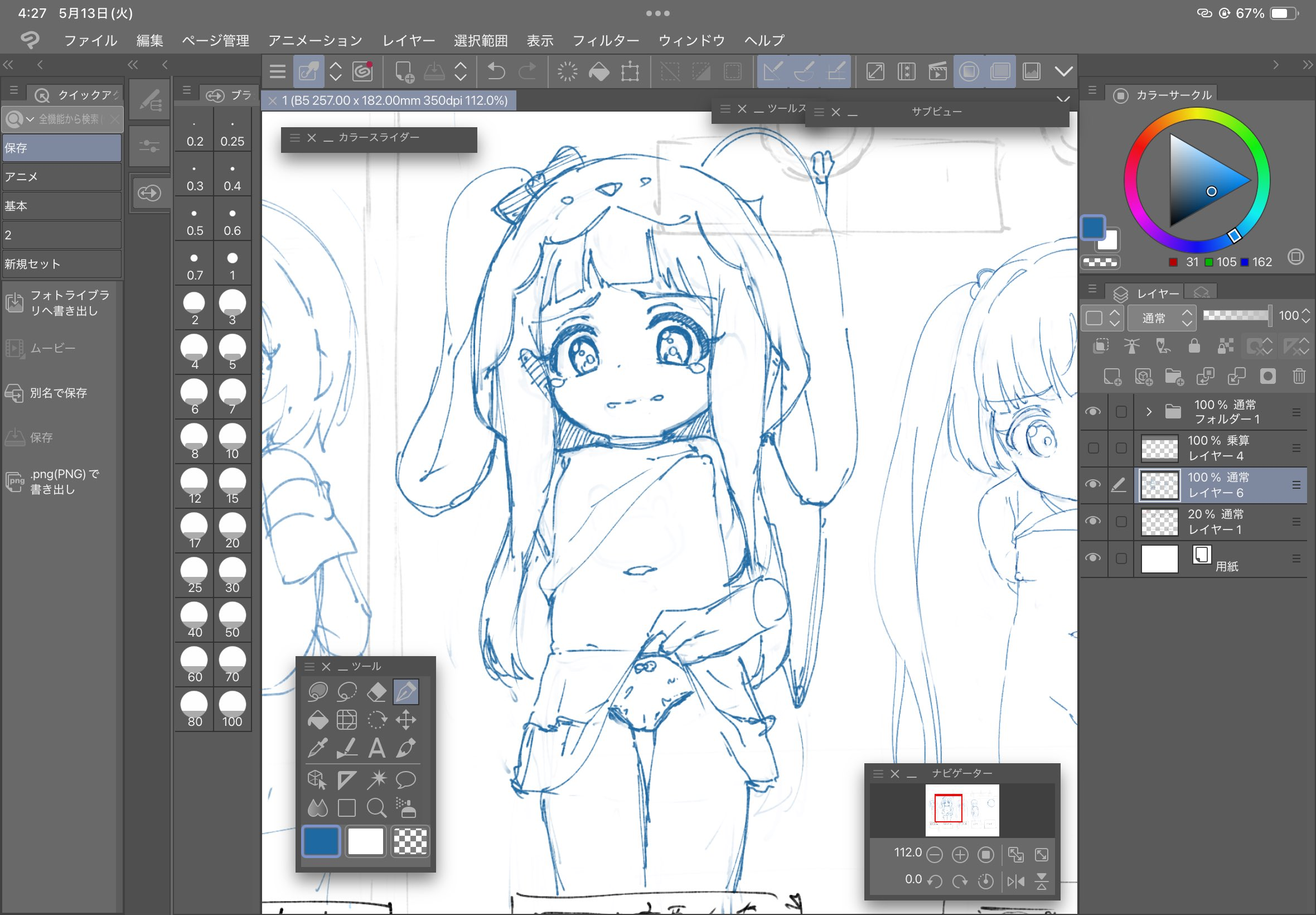Toggle visibility of the 用紙 paper layer
1316x915 pixels.
pos(1093,558)
